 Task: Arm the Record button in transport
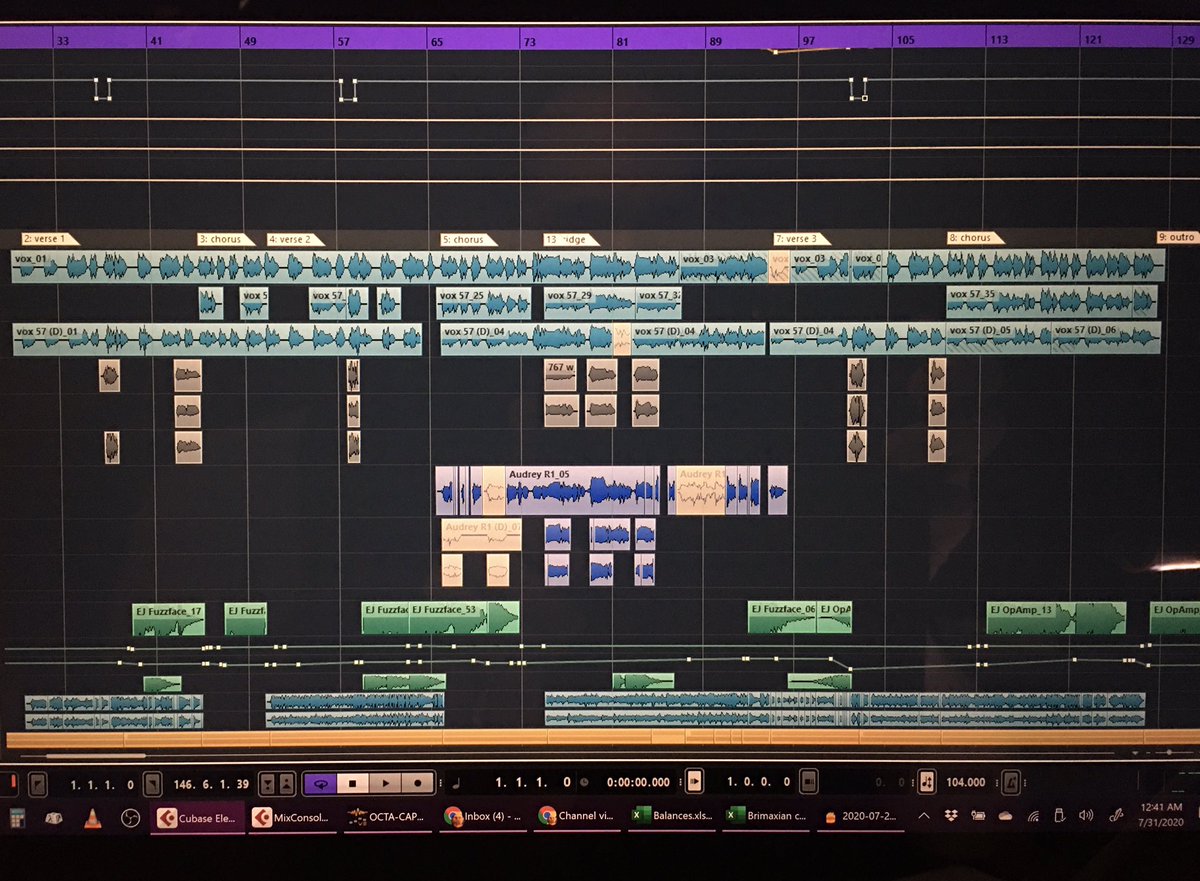tap(418, 782)
